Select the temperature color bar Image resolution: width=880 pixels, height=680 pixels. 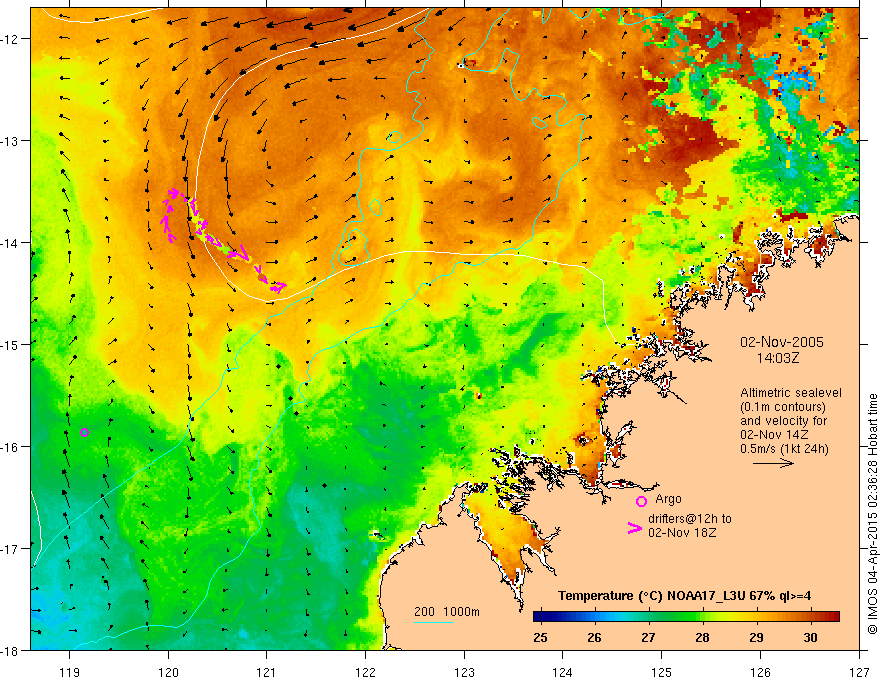(686, 617)
